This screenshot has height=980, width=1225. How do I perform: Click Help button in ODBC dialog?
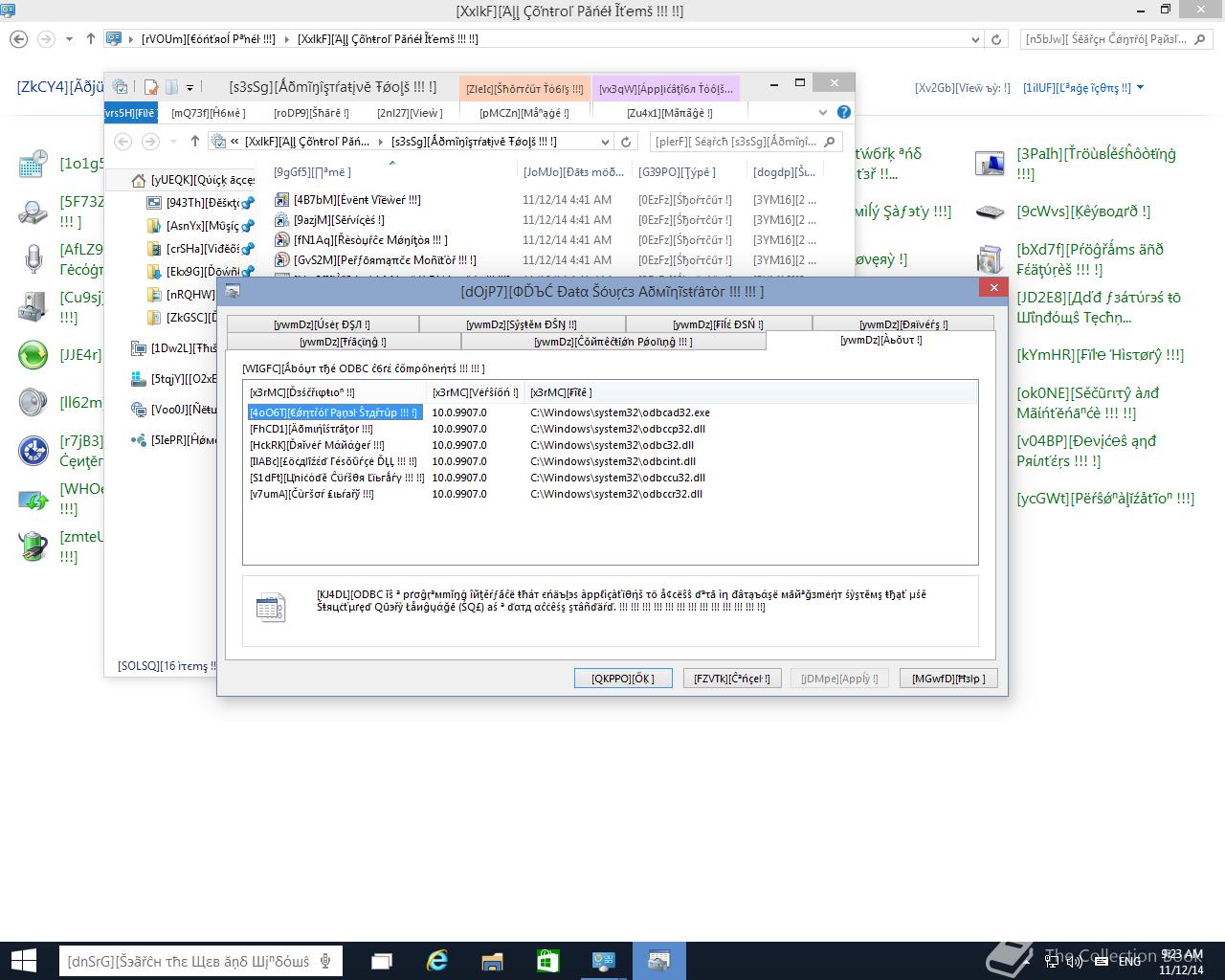[x=948, y=678]
